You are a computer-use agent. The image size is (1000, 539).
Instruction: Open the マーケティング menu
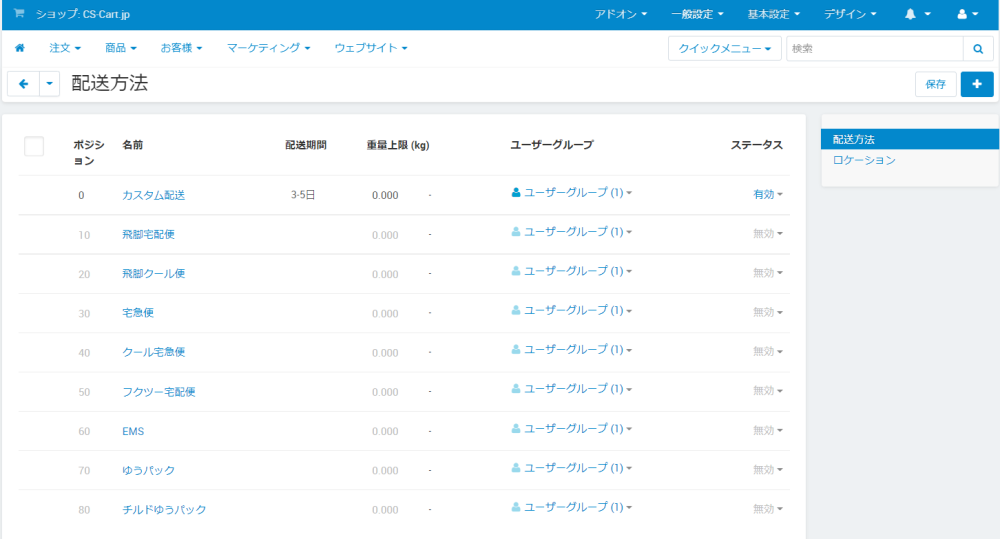tap(268, 48)
